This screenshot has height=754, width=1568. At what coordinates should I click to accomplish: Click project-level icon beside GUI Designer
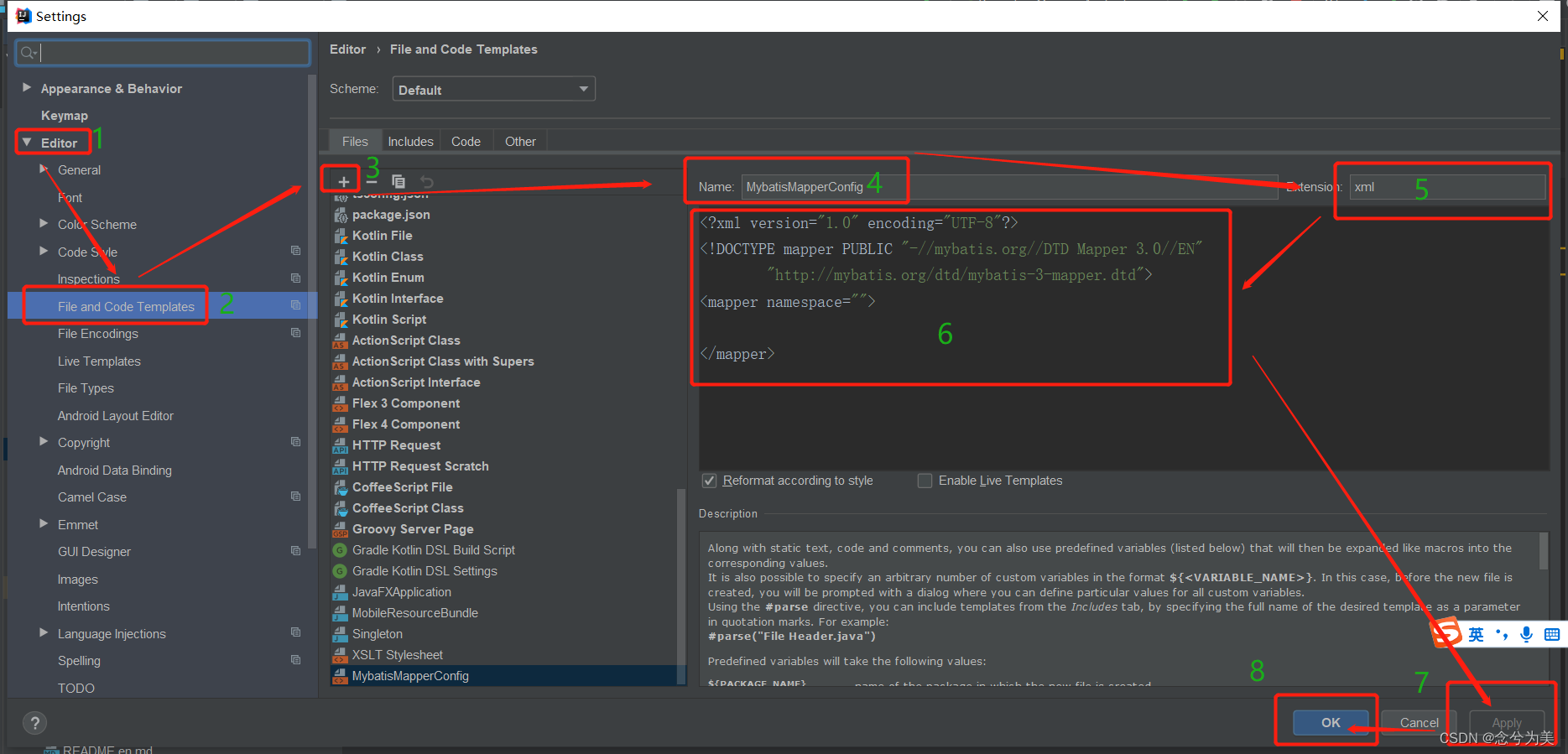295,551
